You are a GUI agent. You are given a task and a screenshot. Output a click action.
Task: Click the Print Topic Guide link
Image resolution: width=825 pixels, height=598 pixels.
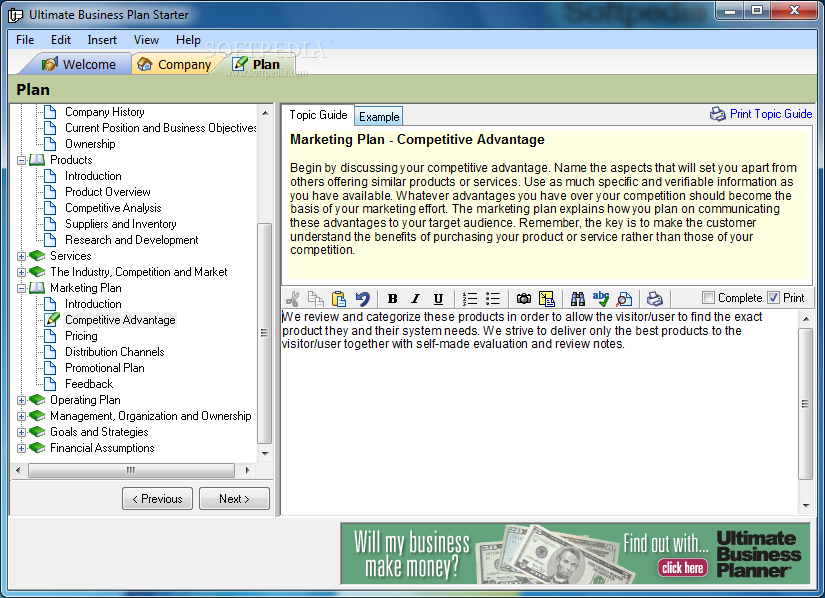(771, 114)
